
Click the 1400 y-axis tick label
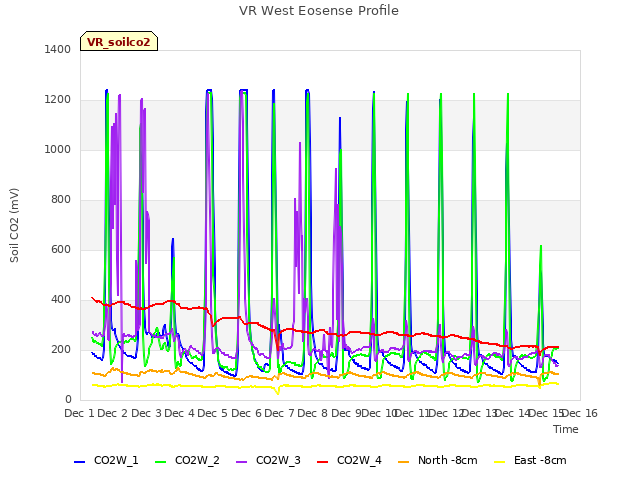[58, 49]
